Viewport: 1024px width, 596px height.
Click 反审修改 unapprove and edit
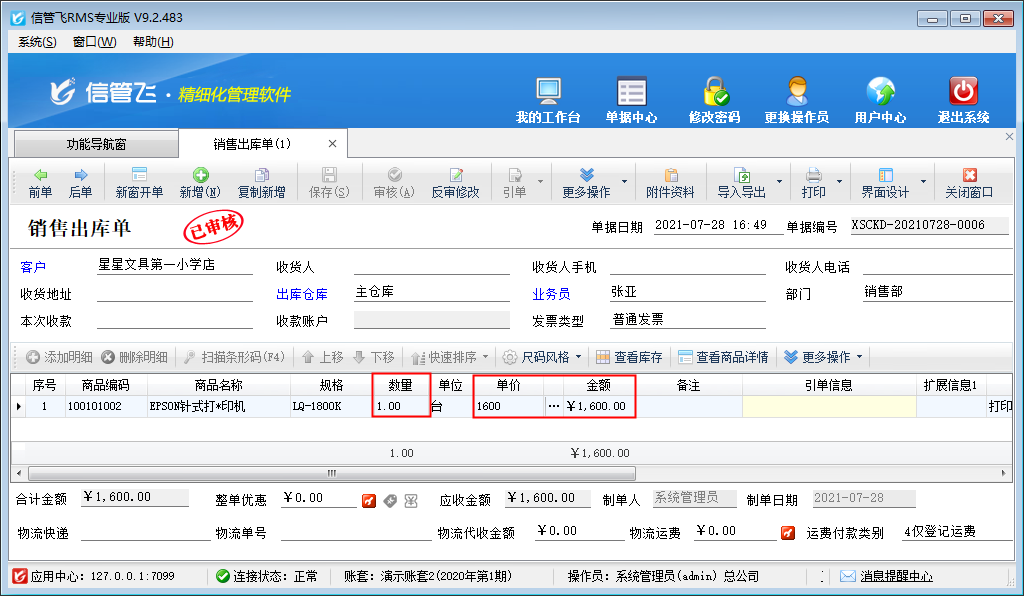(455, 183)
